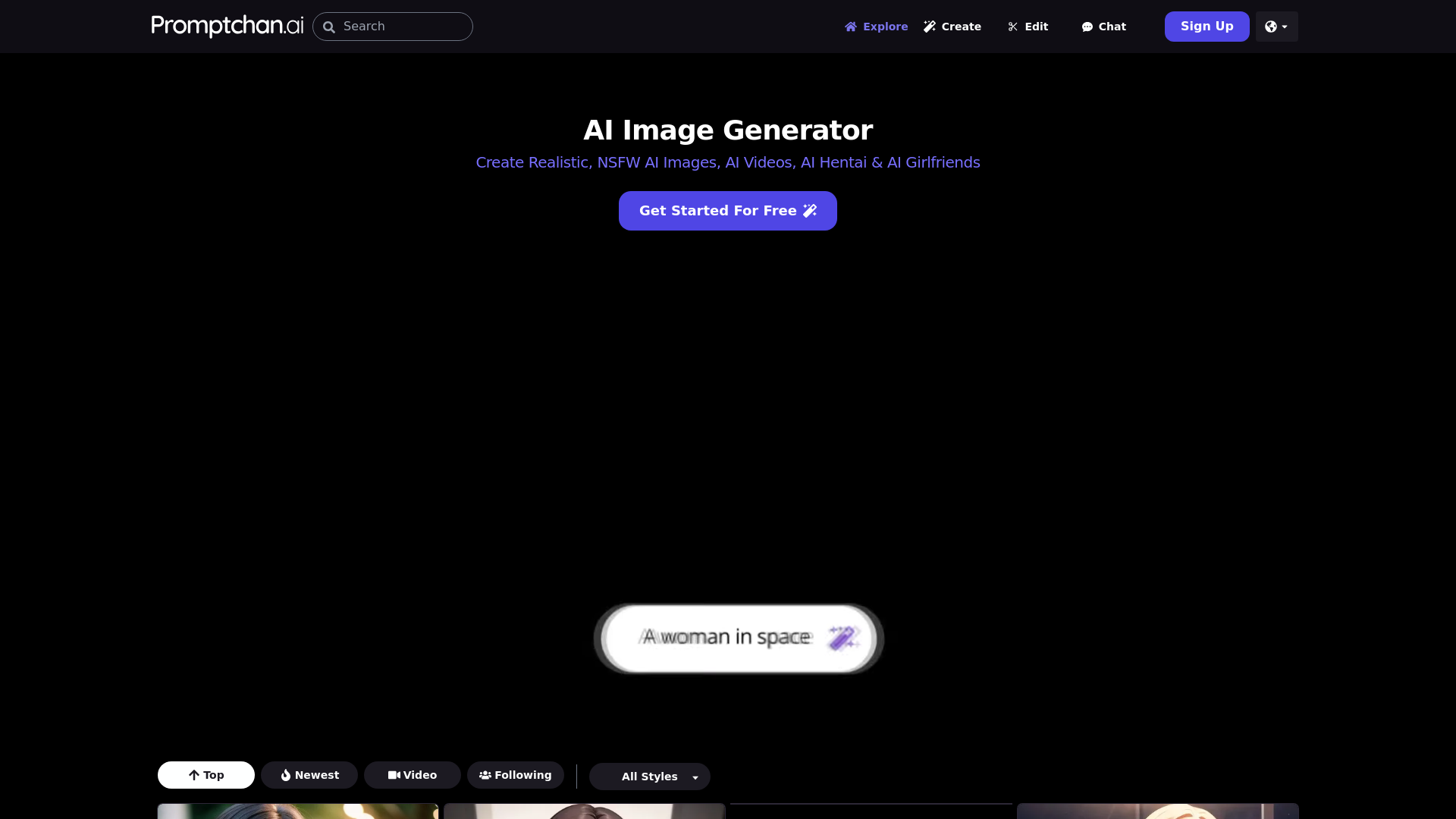1456x819 pixels.
Task: Select the Top filter tab
Action: (206, 775)
